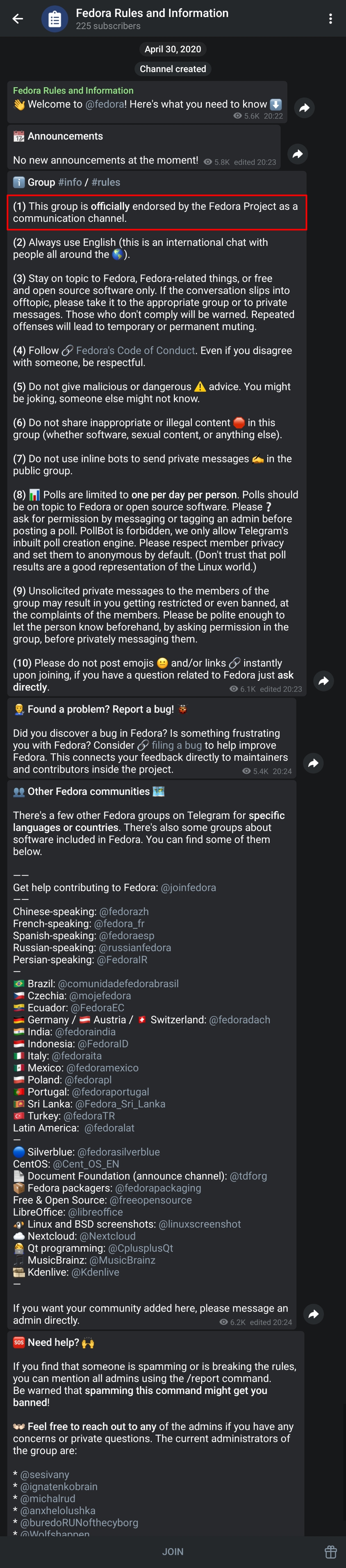Open the channel title header info
Viewport: 346px width, 1568px height.
[152, 19]
